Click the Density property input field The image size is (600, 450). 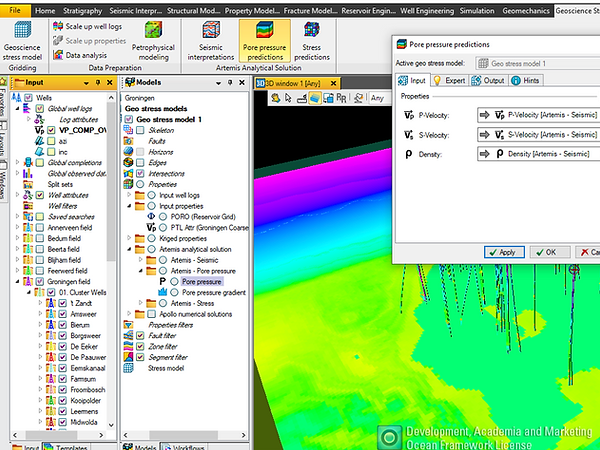coord(540,153)
